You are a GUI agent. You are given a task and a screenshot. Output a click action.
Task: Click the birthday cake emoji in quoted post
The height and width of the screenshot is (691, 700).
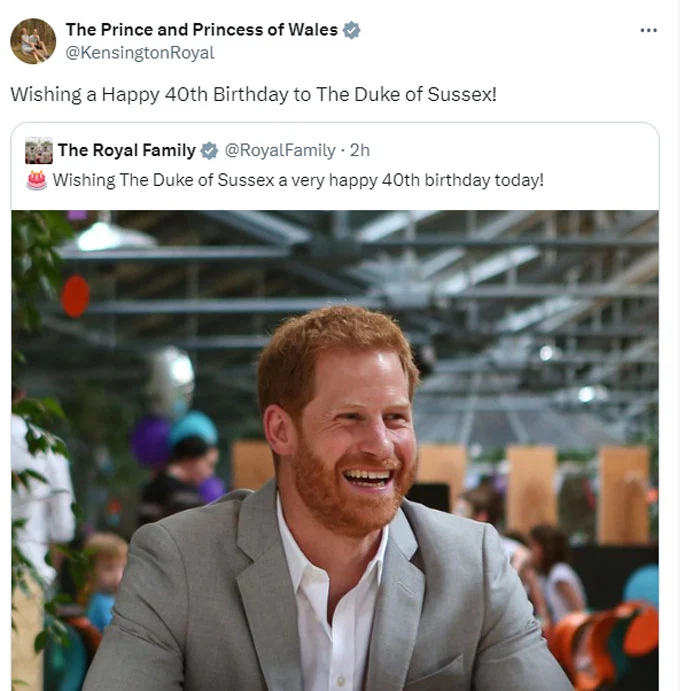tap(37, 180)
